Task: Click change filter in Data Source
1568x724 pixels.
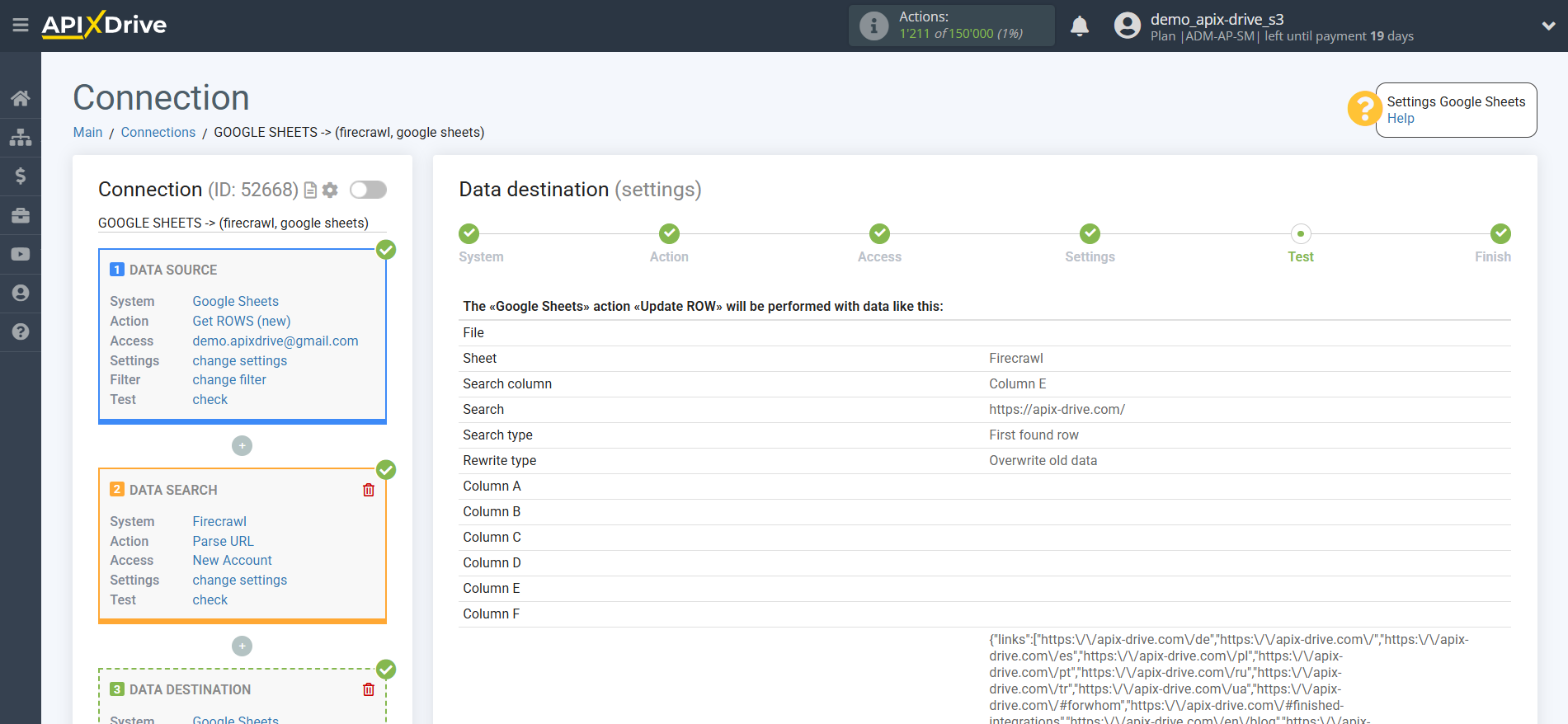Action: coord(229,380)
